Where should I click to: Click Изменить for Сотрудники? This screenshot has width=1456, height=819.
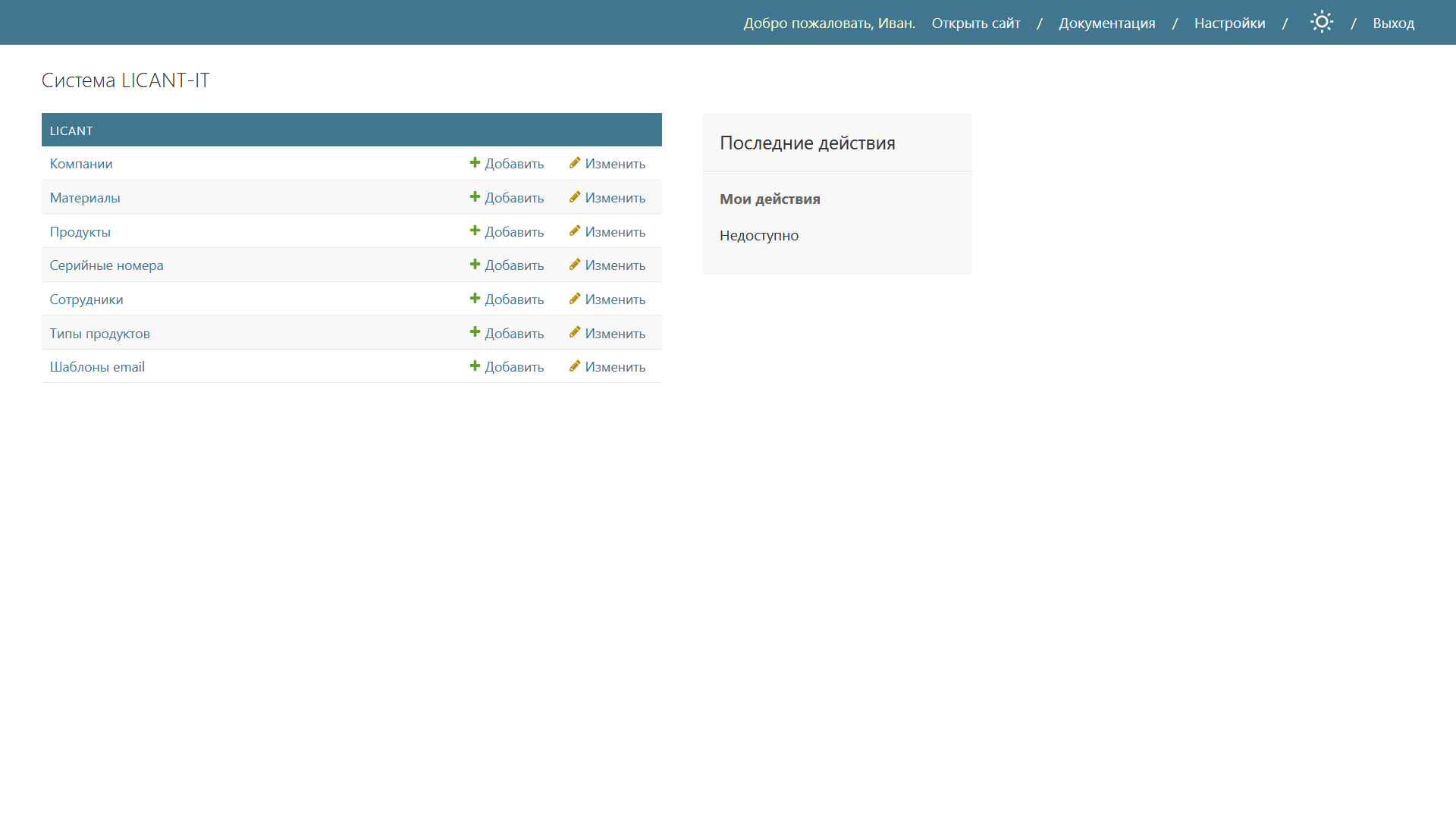pyautogui.click(x=614, y=300)
